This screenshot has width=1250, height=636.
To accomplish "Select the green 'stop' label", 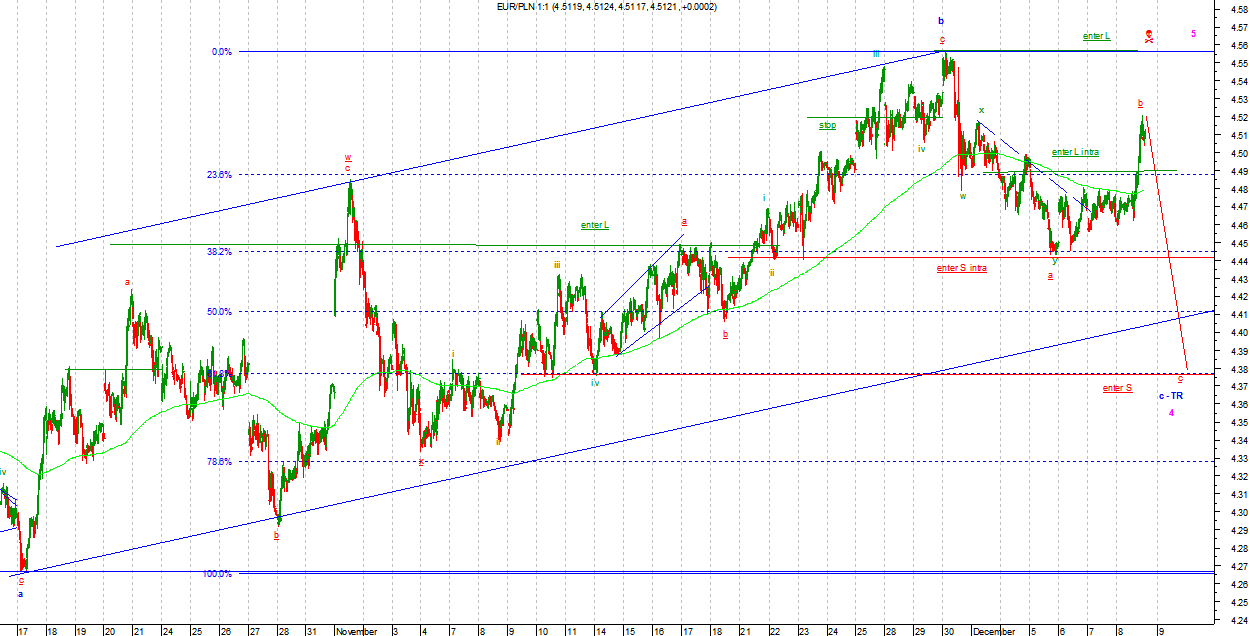I will 827,126.
